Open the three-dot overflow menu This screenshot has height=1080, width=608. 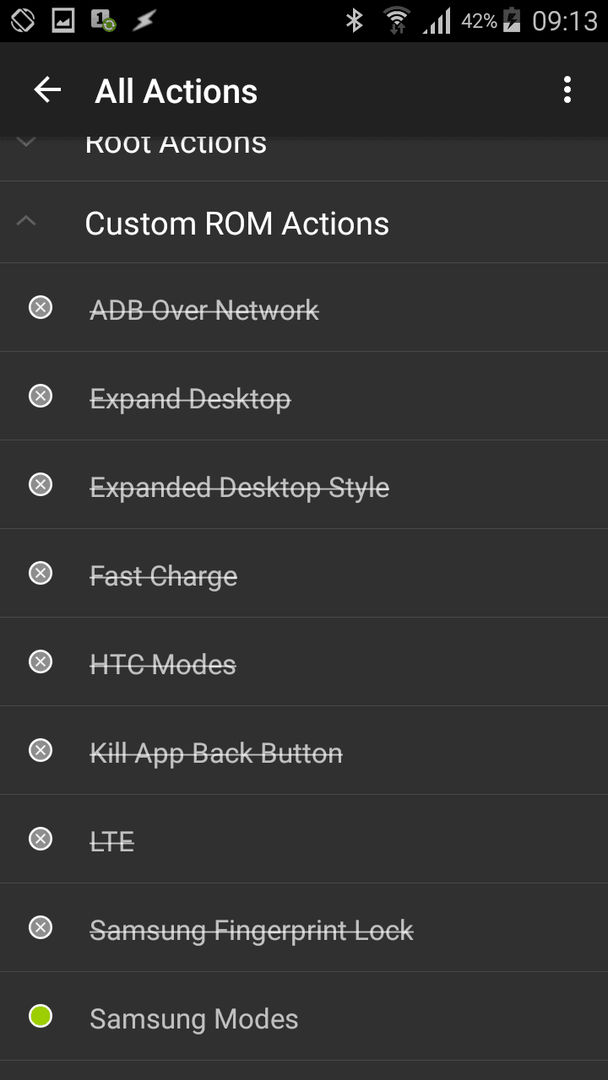[x=567, y=90]
